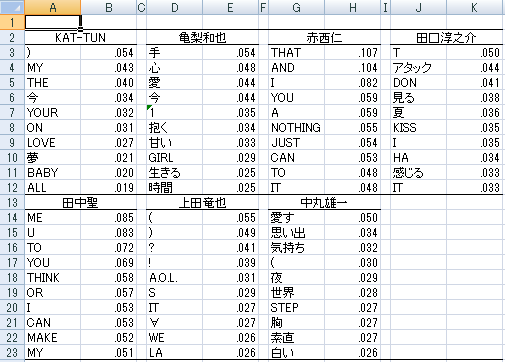Click the cell containing AND
The width and height of the screenshot is (505, 362).
coord(296,67)
